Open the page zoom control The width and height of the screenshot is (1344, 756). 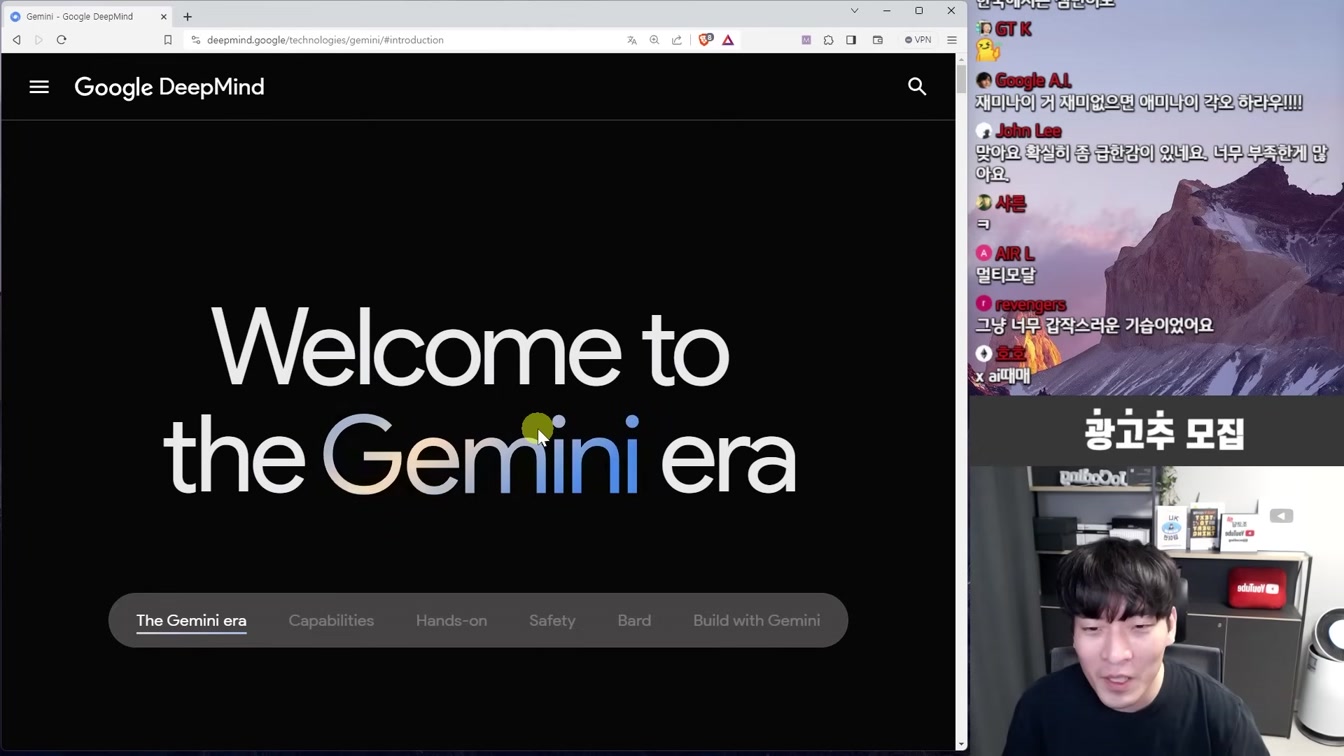pyautogui.click(x=654, y=40)
